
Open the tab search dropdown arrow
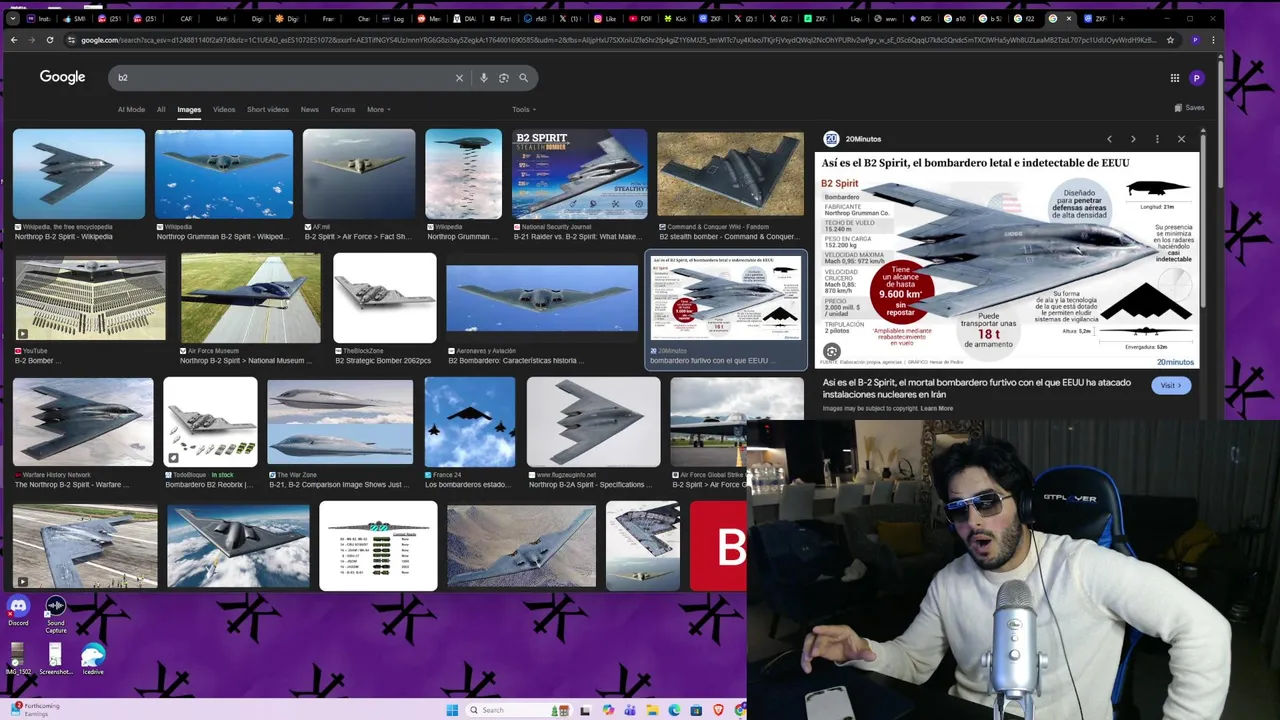click(x=13, y=18)
